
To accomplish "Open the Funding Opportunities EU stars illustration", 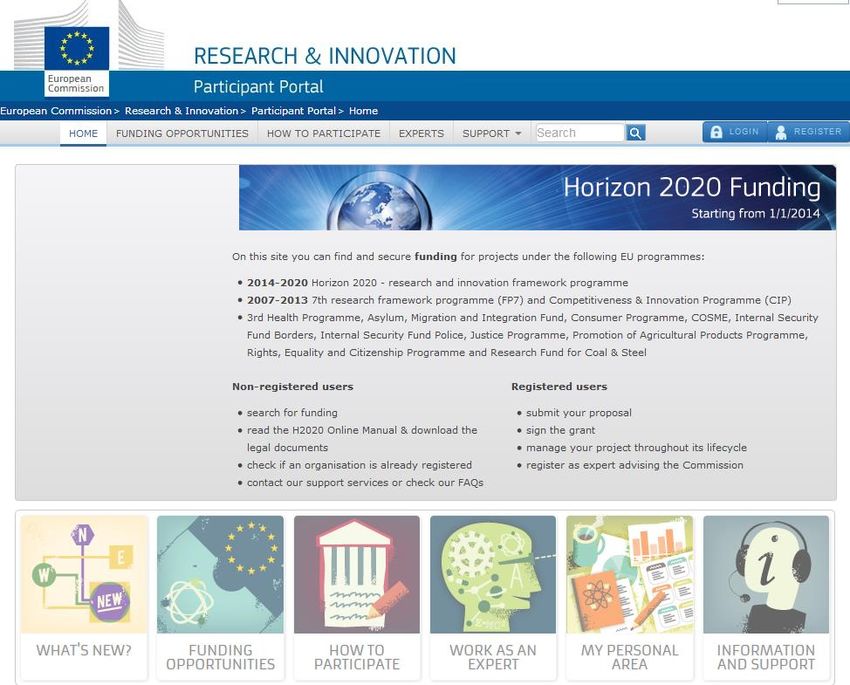I will pyautogui.click(x=220, y=574).
